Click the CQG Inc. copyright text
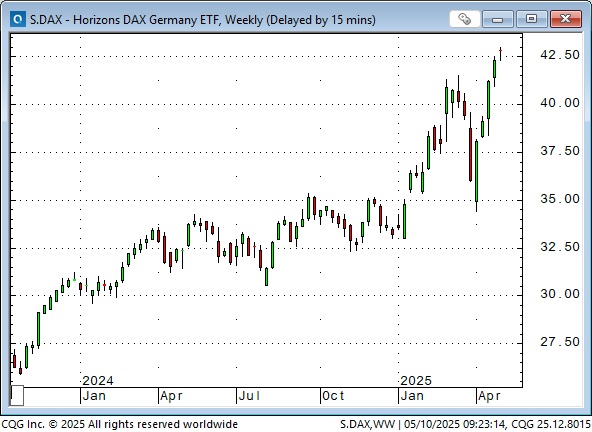This screenshot has width=592, height=432. click(119, 424)
